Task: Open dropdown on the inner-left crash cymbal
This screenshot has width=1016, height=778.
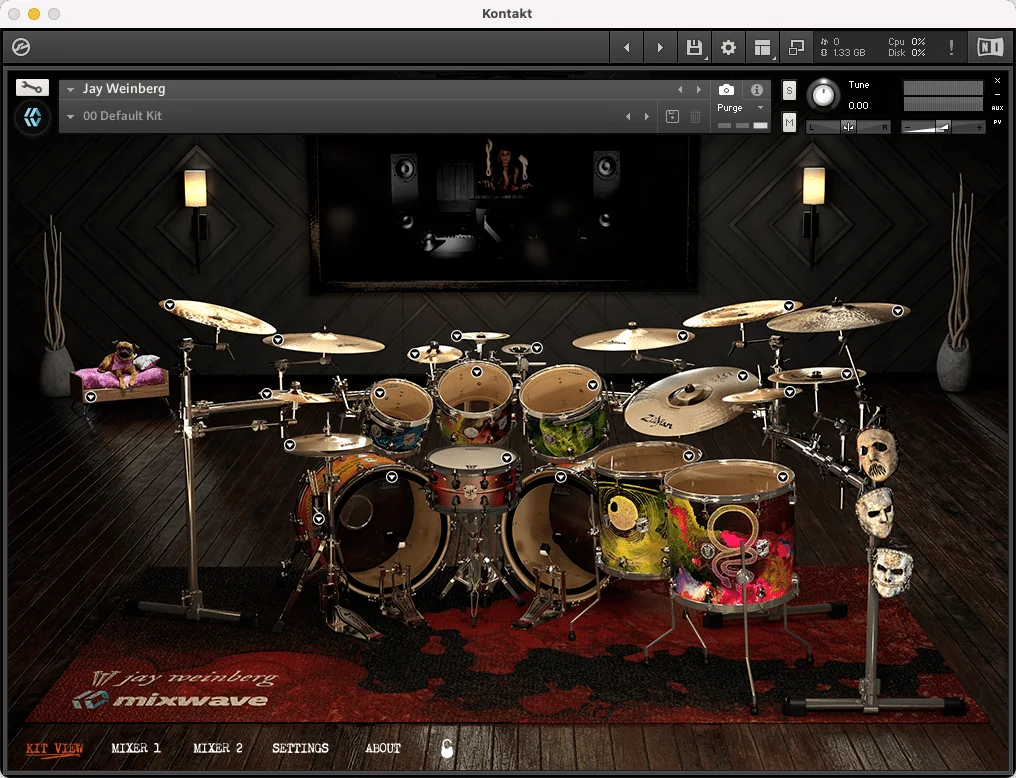Action: click(x=277, y=339)
